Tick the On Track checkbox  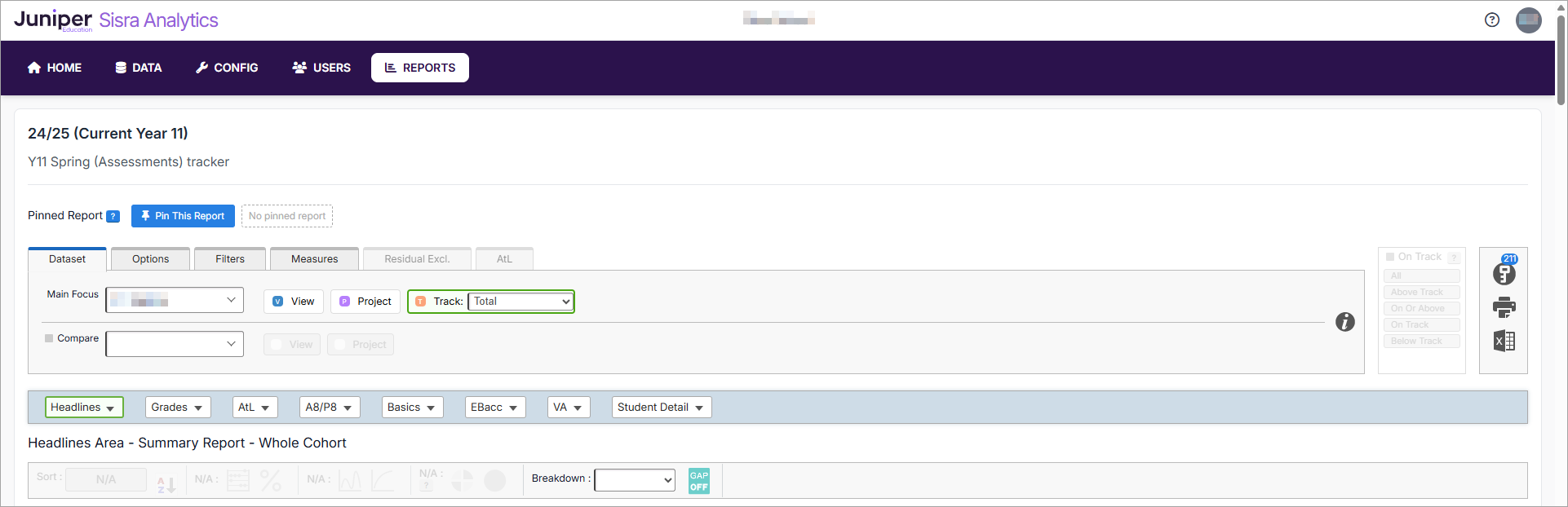pyautogui.click(x=1390, y=257)
